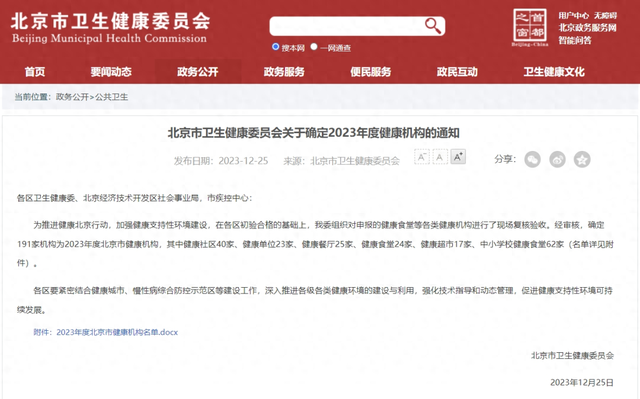Open the 卫生健康文化 menu item
This screenshot has width=640, height=399.
pos(554,72)
